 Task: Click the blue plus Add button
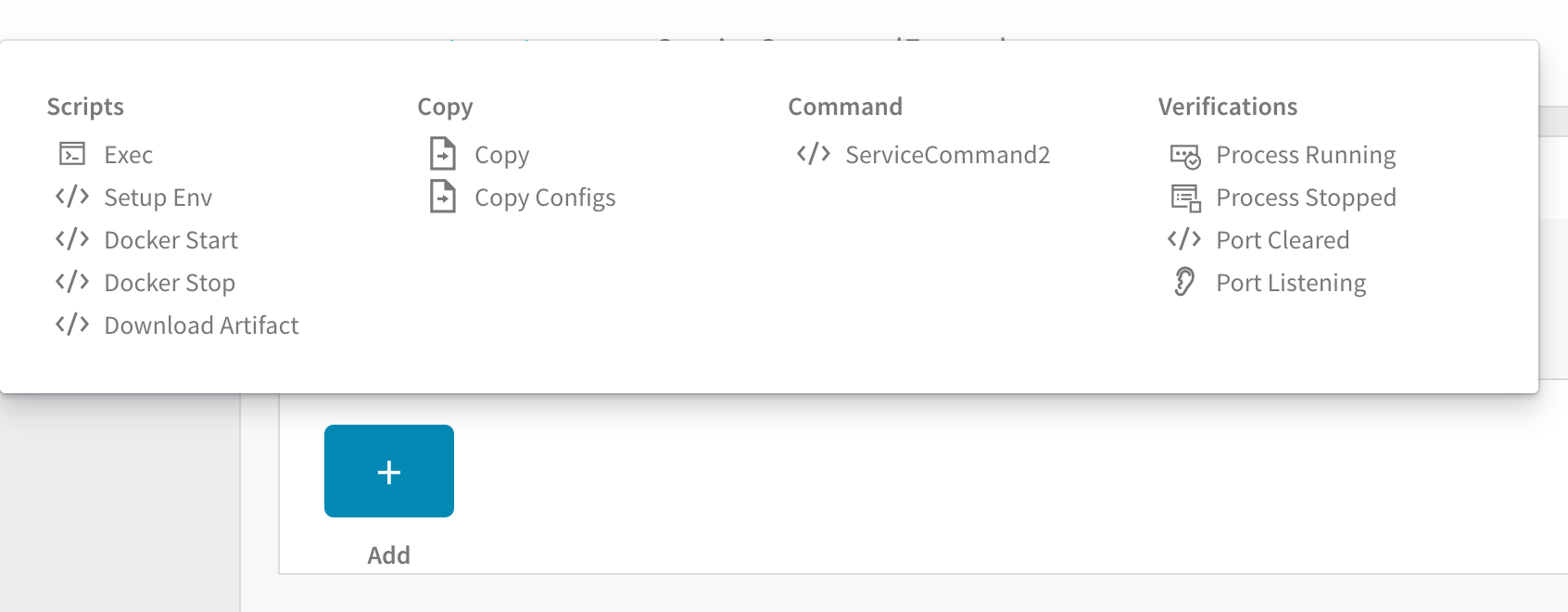point(389,471)
